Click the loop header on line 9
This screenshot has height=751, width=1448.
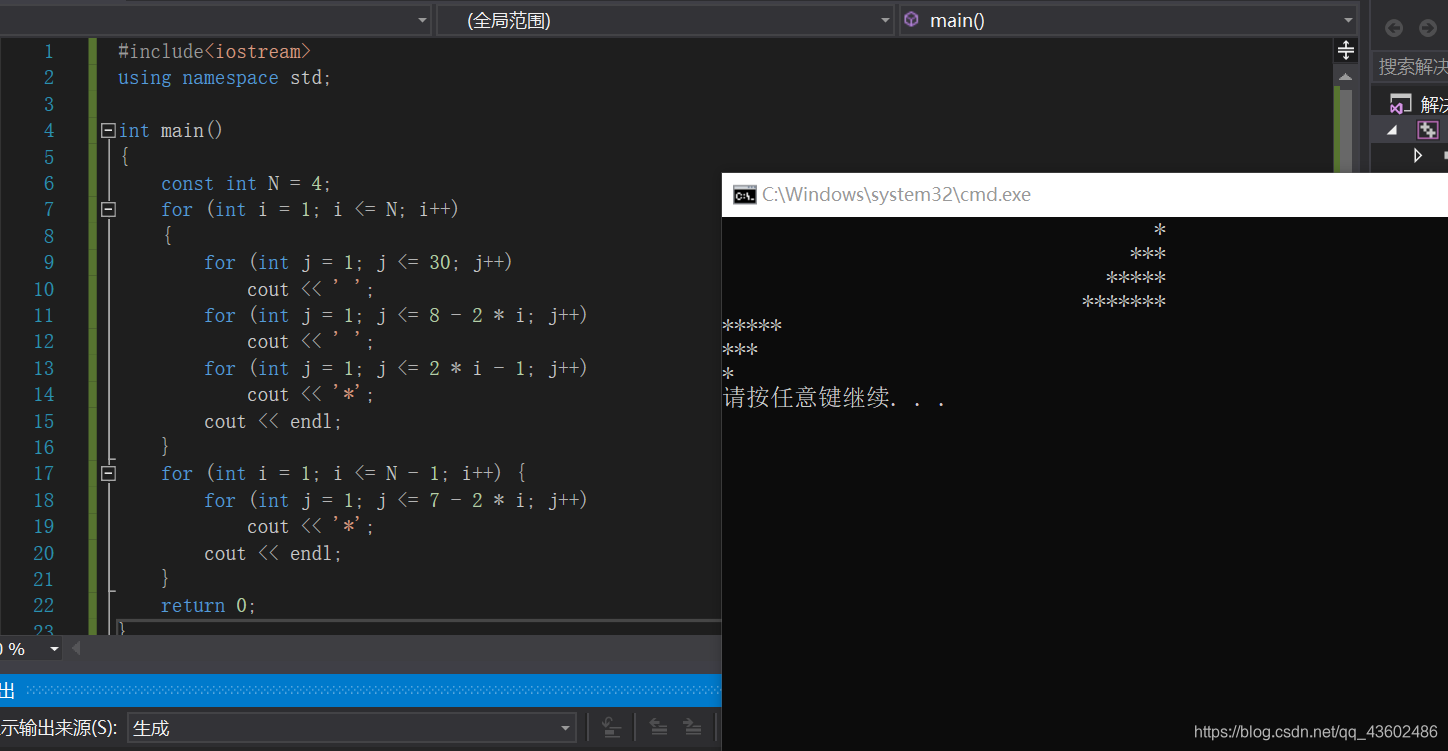pyautogui.click(x=358, y=262)
